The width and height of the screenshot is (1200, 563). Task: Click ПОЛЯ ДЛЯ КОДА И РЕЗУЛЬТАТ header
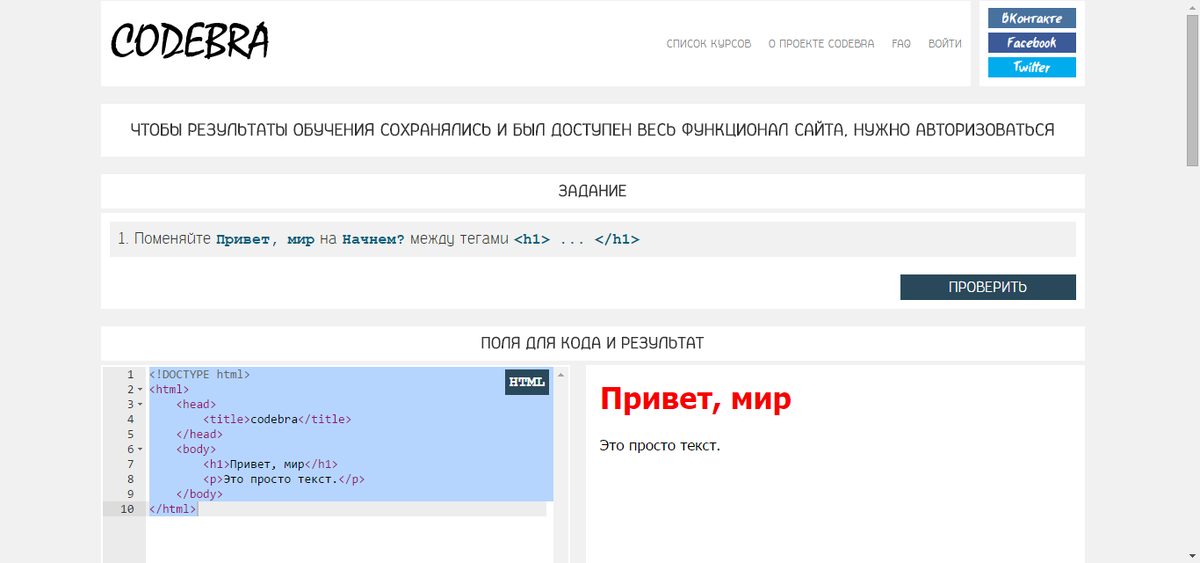coord(593,343)
